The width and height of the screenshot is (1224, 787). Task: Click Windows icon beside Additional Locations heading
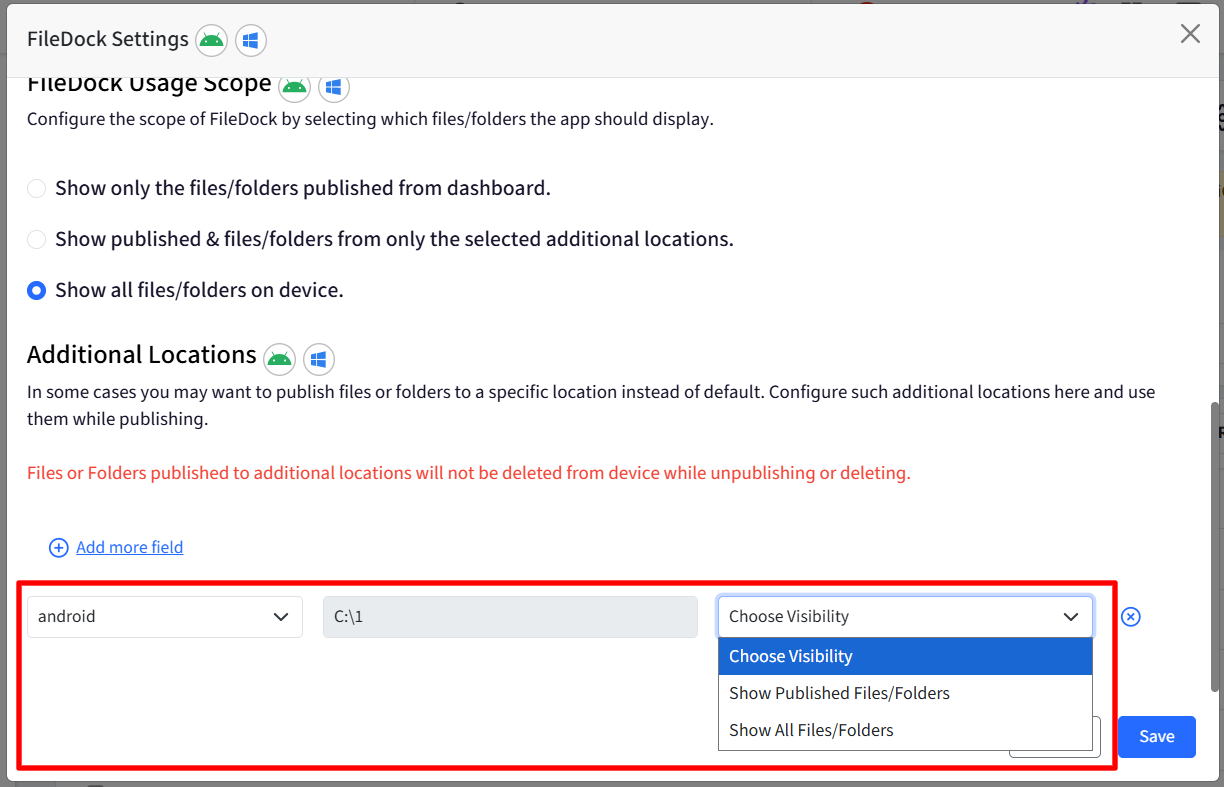point(319,358)
